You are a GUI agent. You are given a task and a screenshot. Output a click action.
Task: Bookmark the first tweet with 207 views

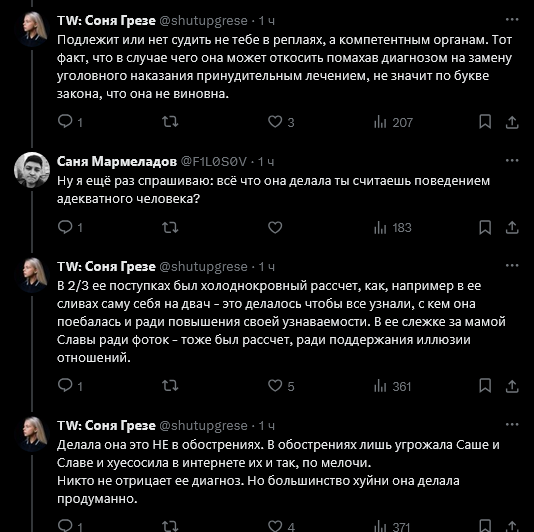click(485, 122)
